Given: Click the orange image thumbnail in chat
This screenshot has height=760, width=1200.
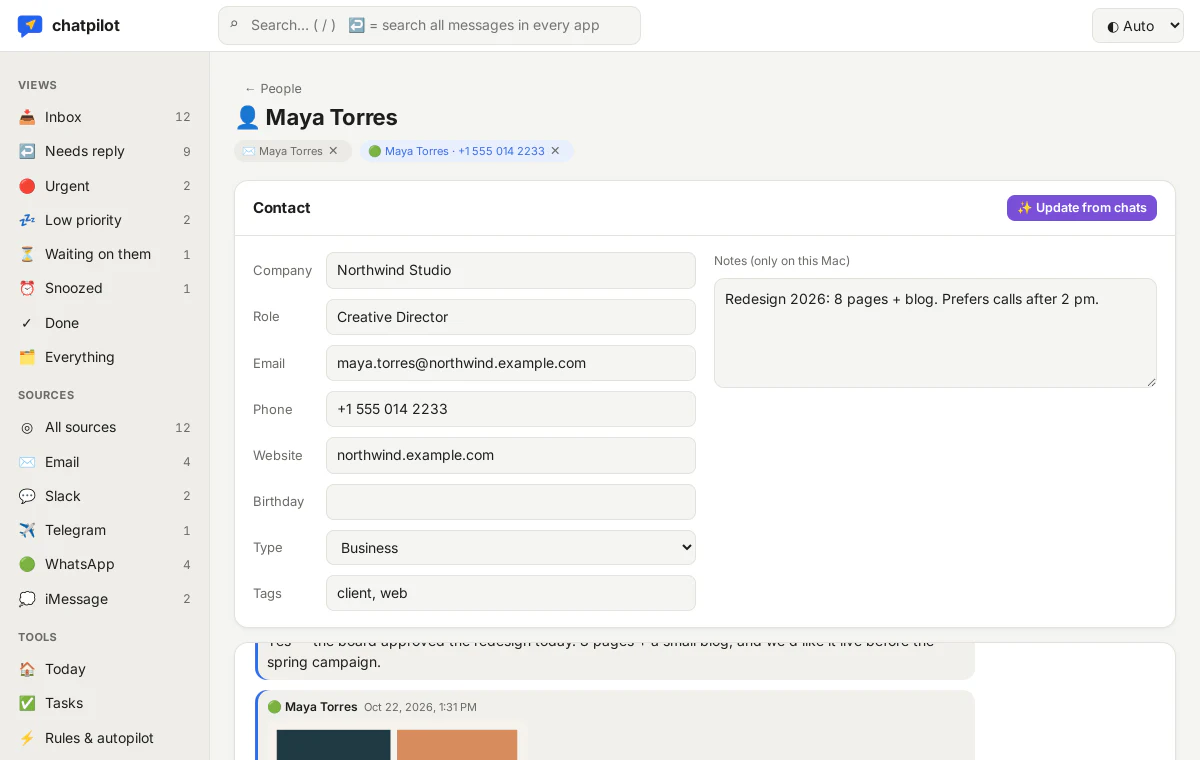Looking at the screenshot, I should pyautogui.click(x=457, y=745).
